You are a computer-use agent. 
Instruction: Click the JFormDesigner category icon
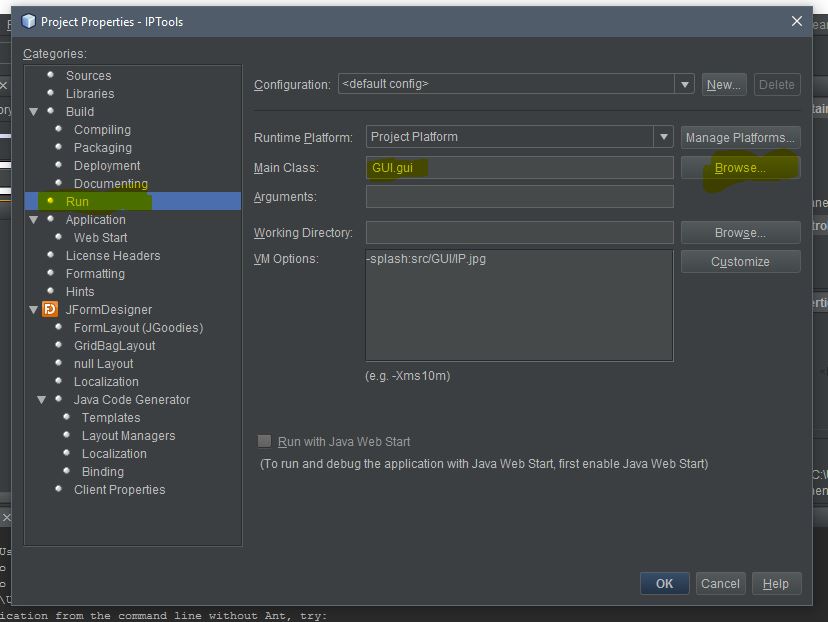50,309
